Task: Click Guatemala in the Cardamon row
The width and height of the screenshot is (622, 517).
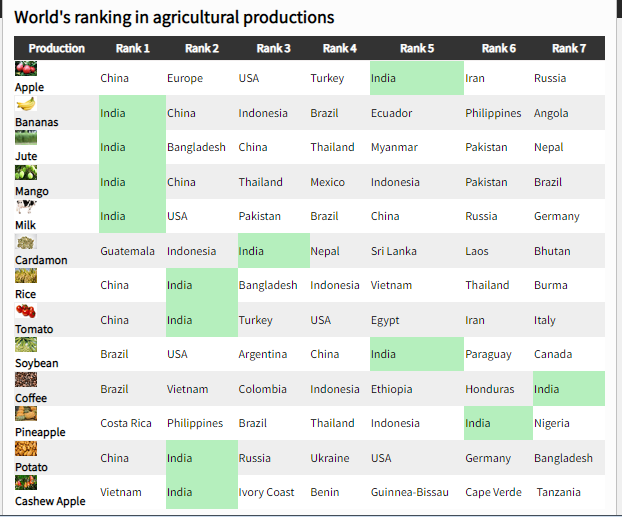Action: (x=127, y=251)
